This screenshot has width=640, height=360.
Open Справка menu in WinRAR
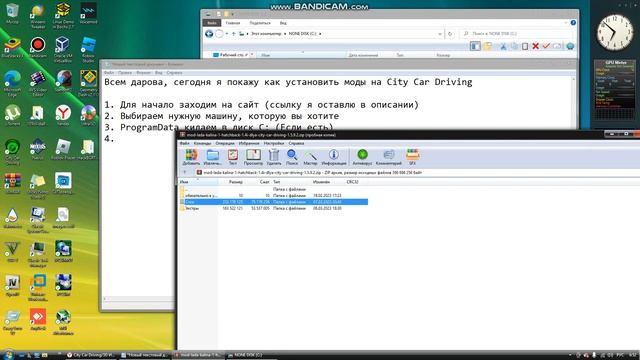(x=296, y=143)
